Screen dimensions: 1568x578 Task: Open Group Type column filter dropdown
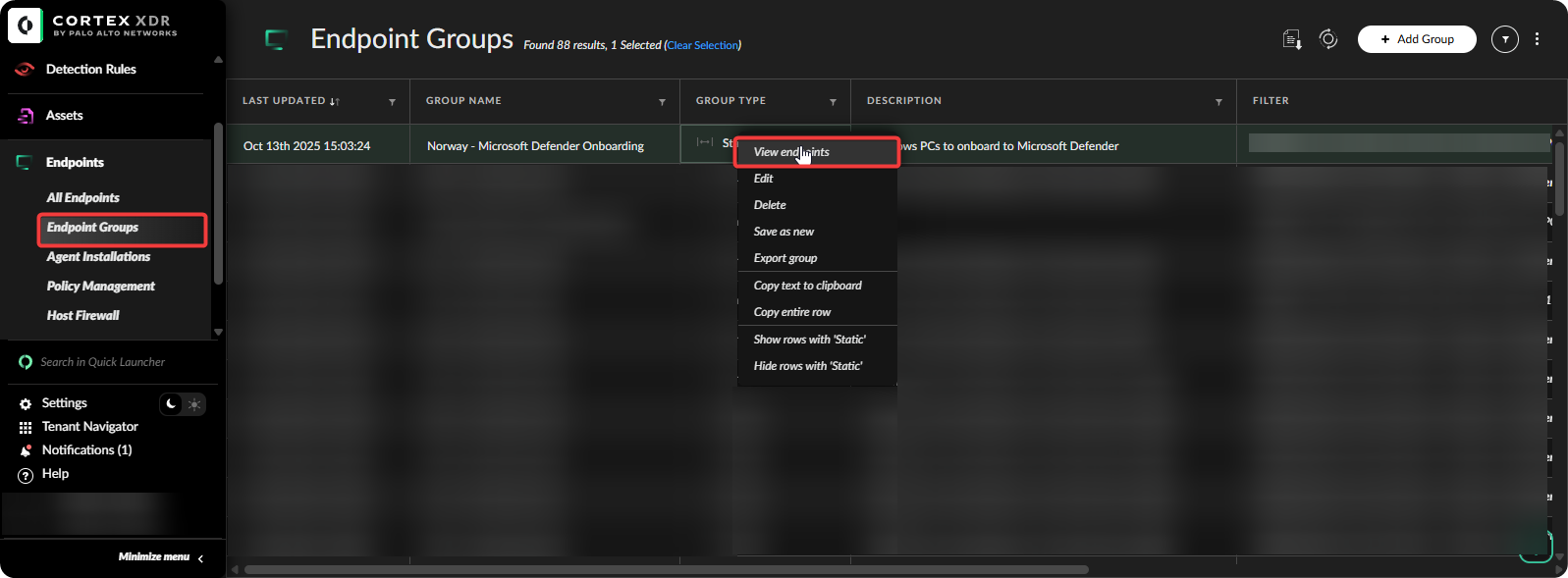(833, 102)
